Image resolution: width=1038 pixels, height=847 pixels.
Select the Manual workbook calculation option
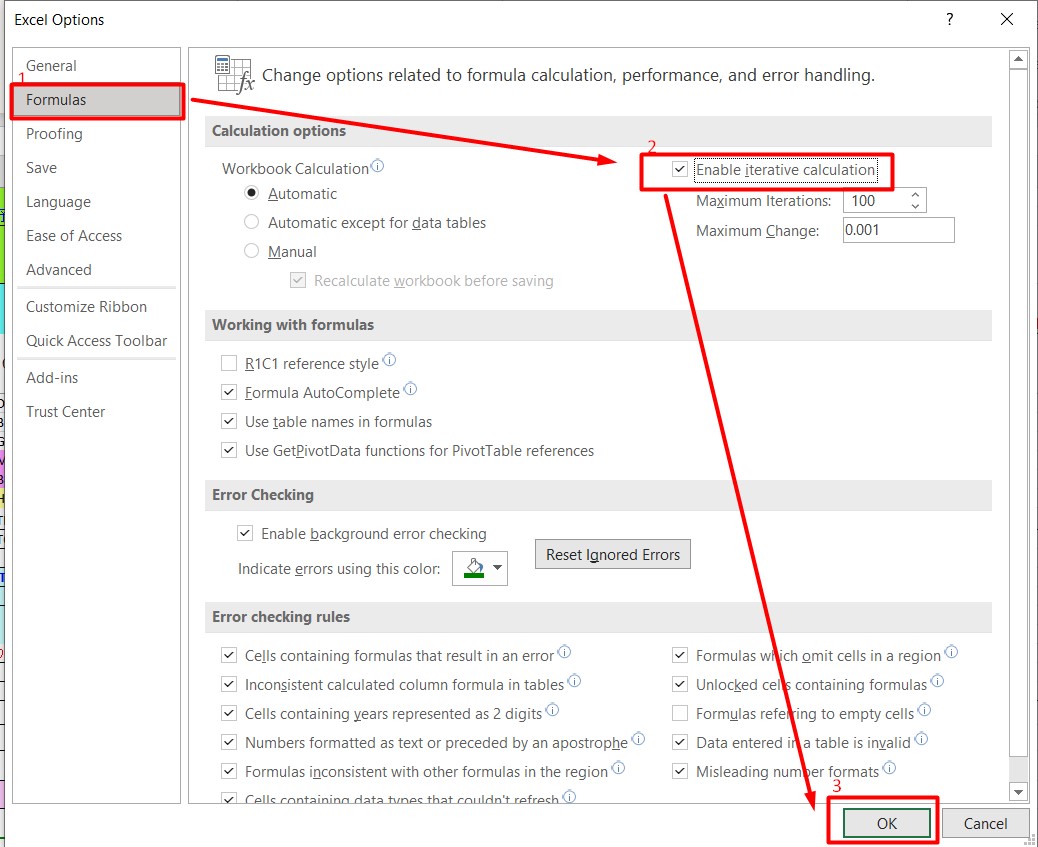pyautogui.click(x=251, y=252)
